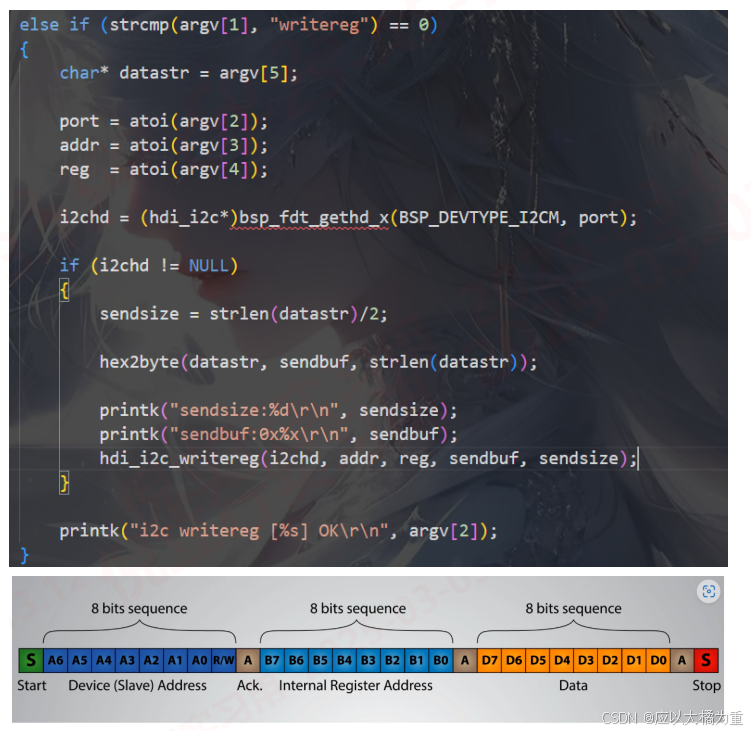The image size is (751, 732).
Task: Click the "Device (Slave) Address" label
Action: point(137,686)
